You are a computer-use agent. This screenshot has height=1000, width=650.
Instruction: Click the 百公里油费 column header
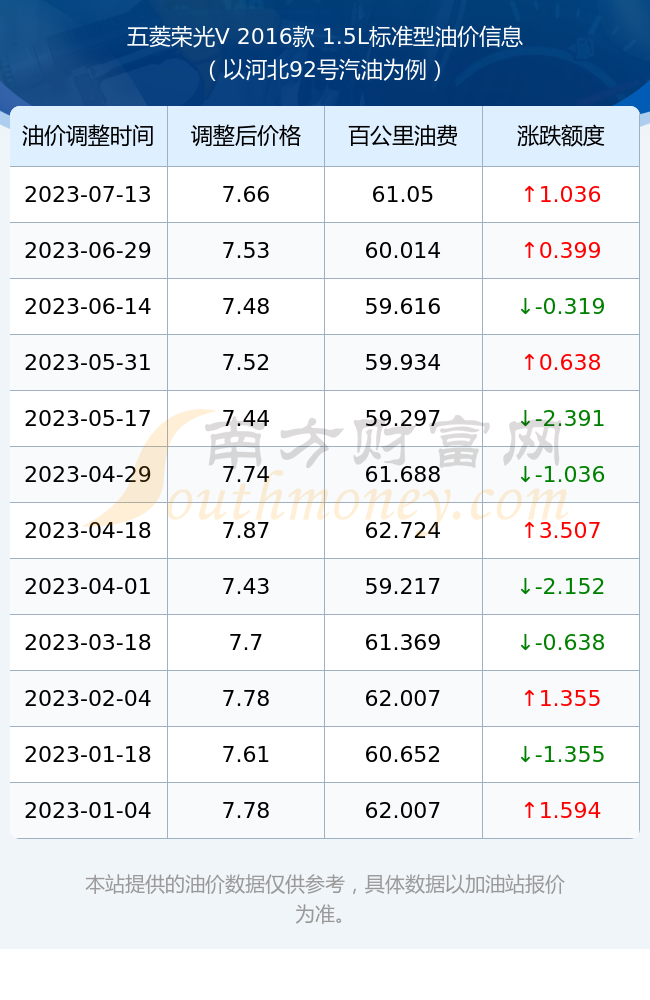[403, 136]
